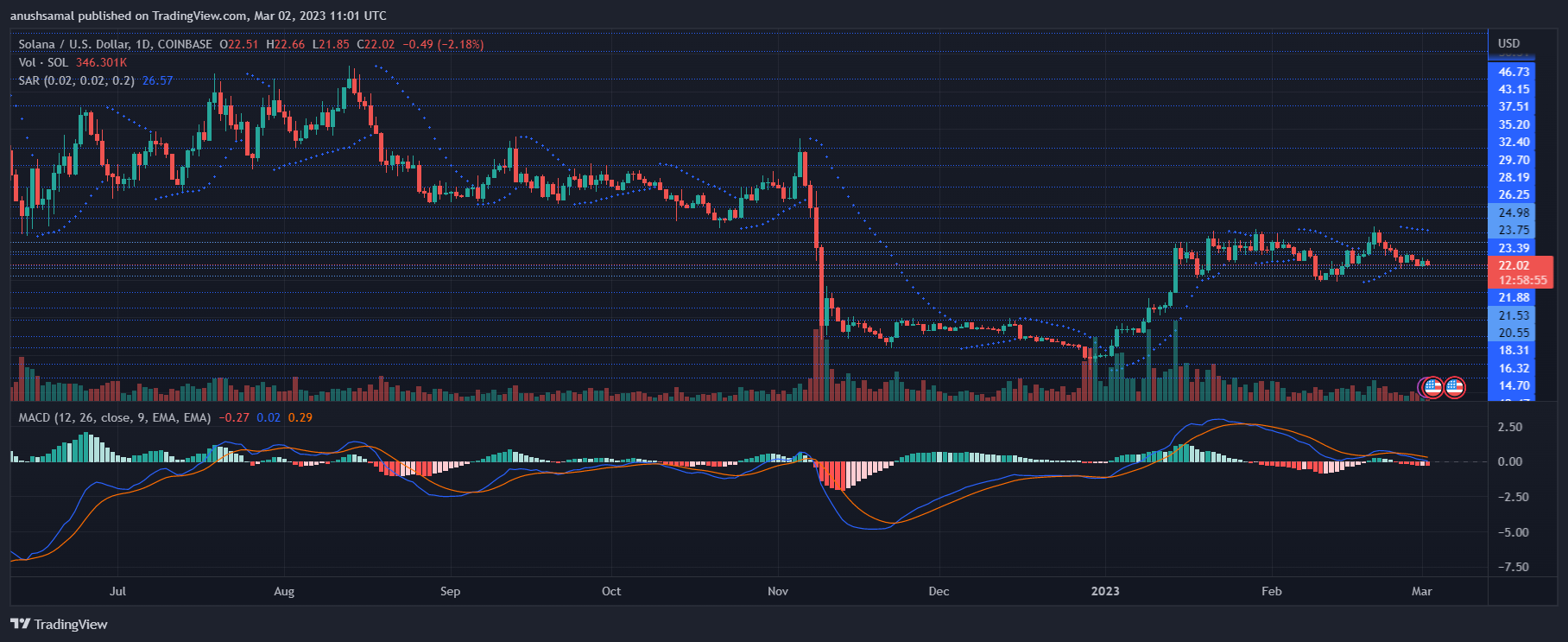Click the SAR value 26.57 in legend
Viewport: 1568px width, 642px height.
(x=158, y=80)
